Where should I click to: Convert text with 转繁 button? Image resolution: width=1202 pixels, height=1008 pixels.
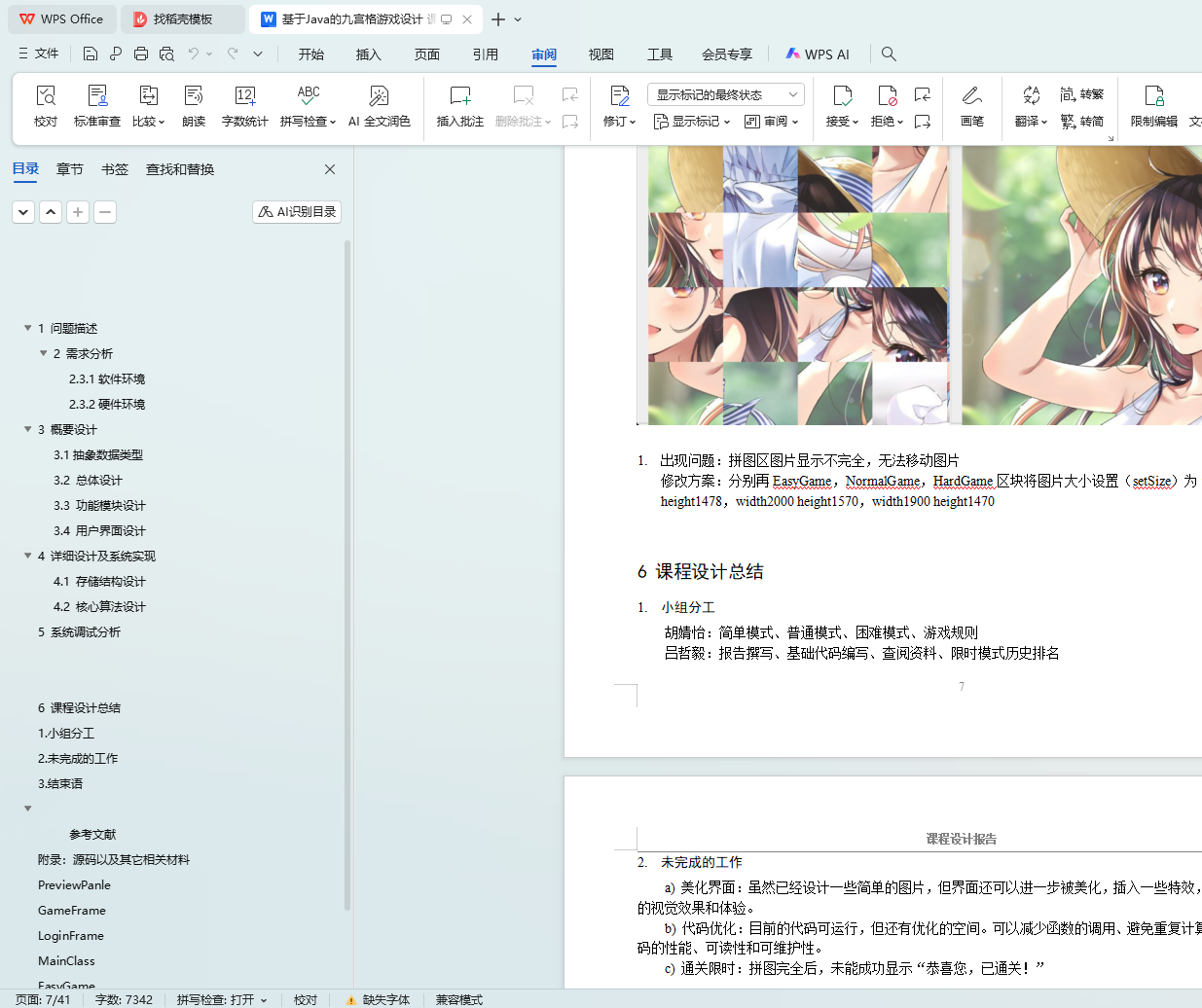pos(1082,94)
